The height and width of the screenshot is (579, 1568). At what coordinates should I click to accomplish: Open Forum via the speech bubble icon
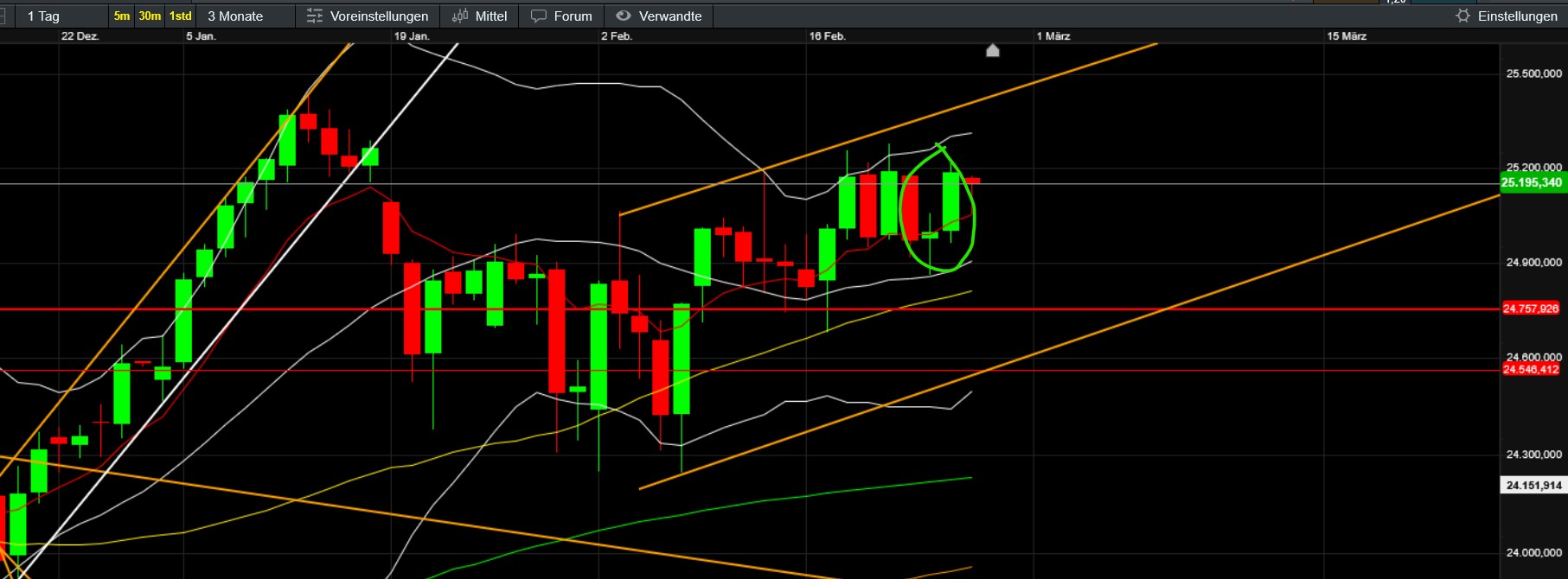click(x=539, y=16)
